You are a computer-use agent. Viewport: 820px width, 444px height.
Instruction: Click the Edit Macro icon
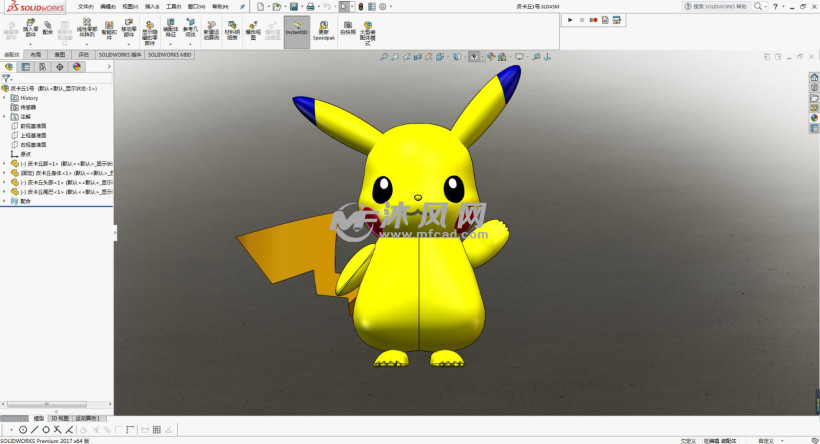tap(617, 20)
